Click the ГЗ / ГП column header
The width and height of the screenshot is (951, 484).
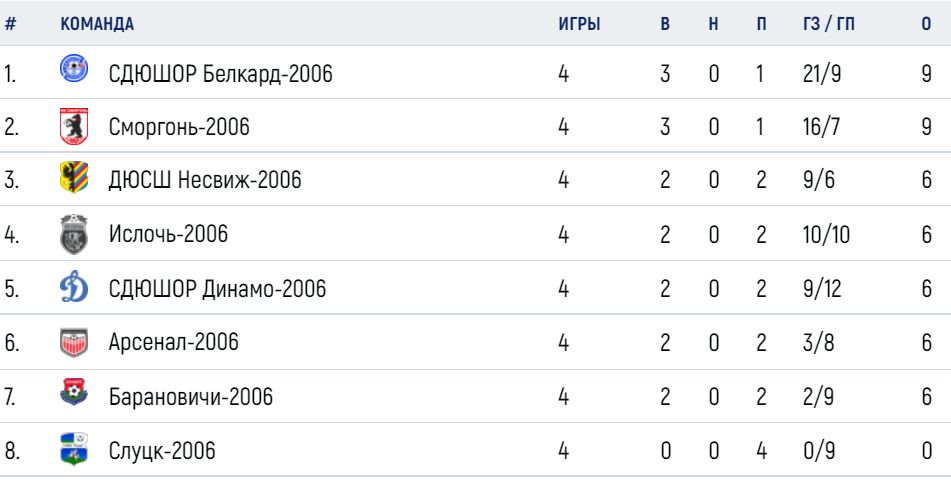(x=828, y=24)
